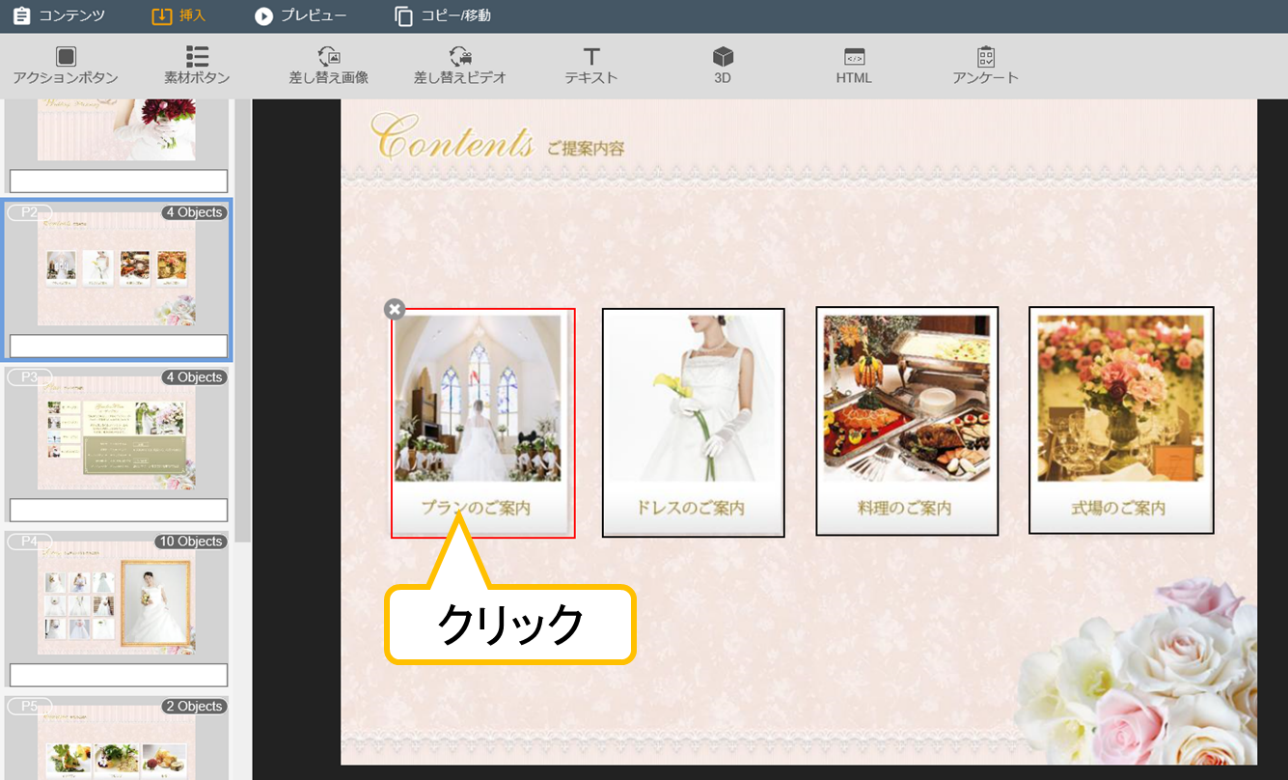
Task: Open page P3 thumbnail
Action: tap(117, 432)
